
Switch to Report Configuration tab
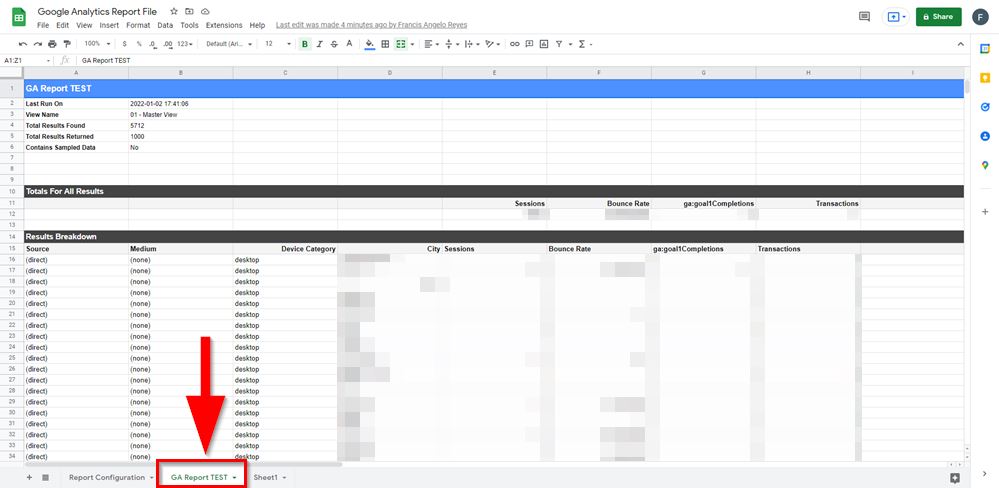coord(107,477)
